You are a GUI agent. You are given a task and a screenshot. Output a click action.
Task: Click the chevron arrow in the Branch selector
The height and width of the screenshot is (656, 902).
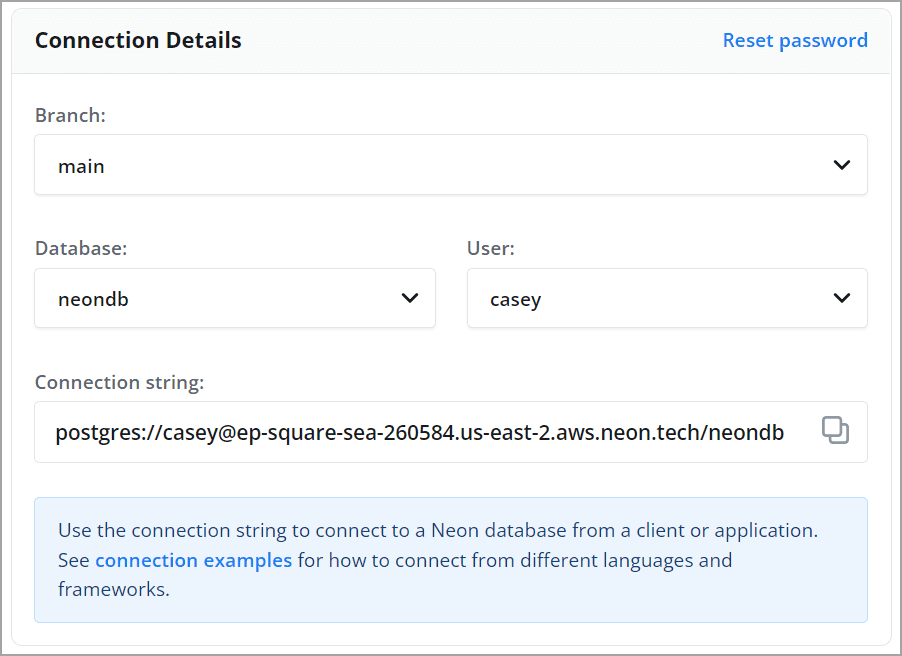click(842, 165)
